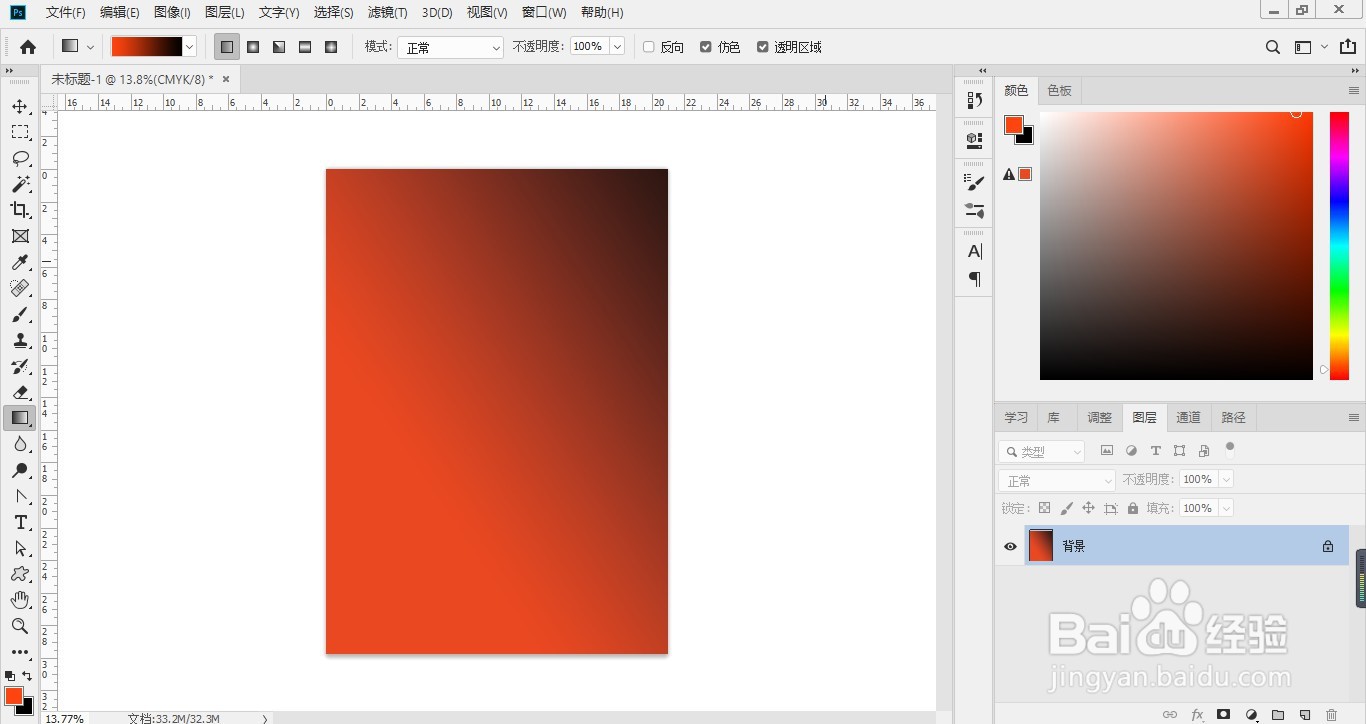Select the Hand tool

point(20,600)
